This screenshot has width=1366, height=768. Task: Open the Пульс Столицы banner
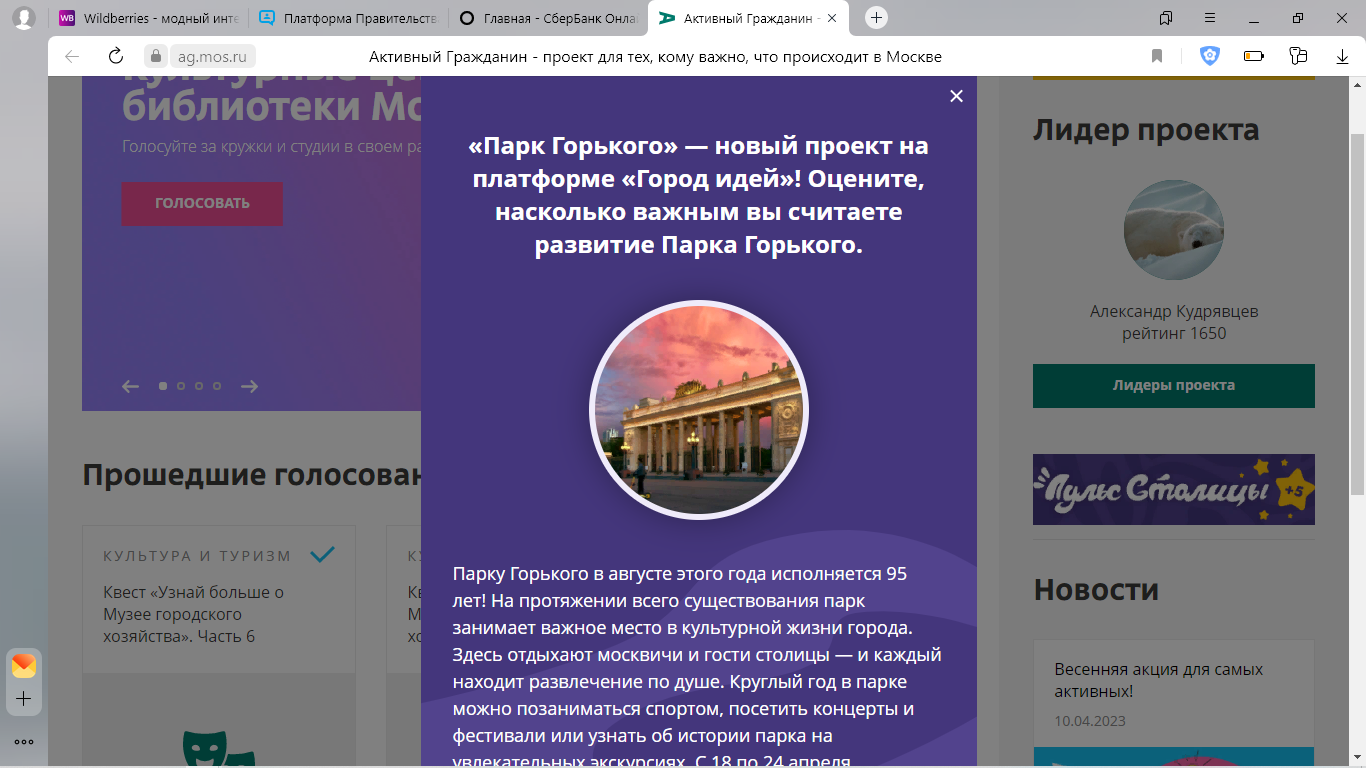1174,490
